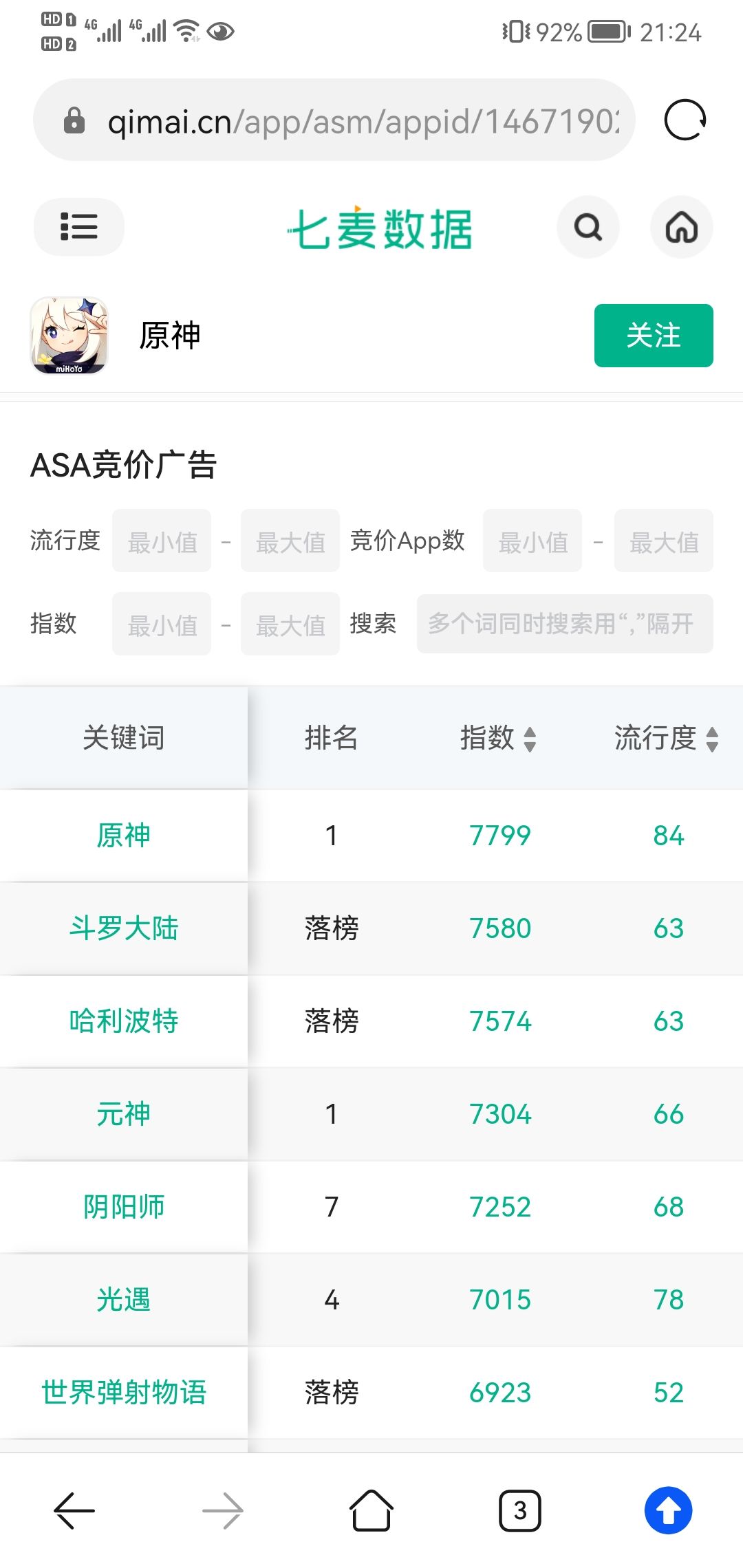Tap the Qimai home icon
Viewport: 743px width, 1568px height.
682,227
